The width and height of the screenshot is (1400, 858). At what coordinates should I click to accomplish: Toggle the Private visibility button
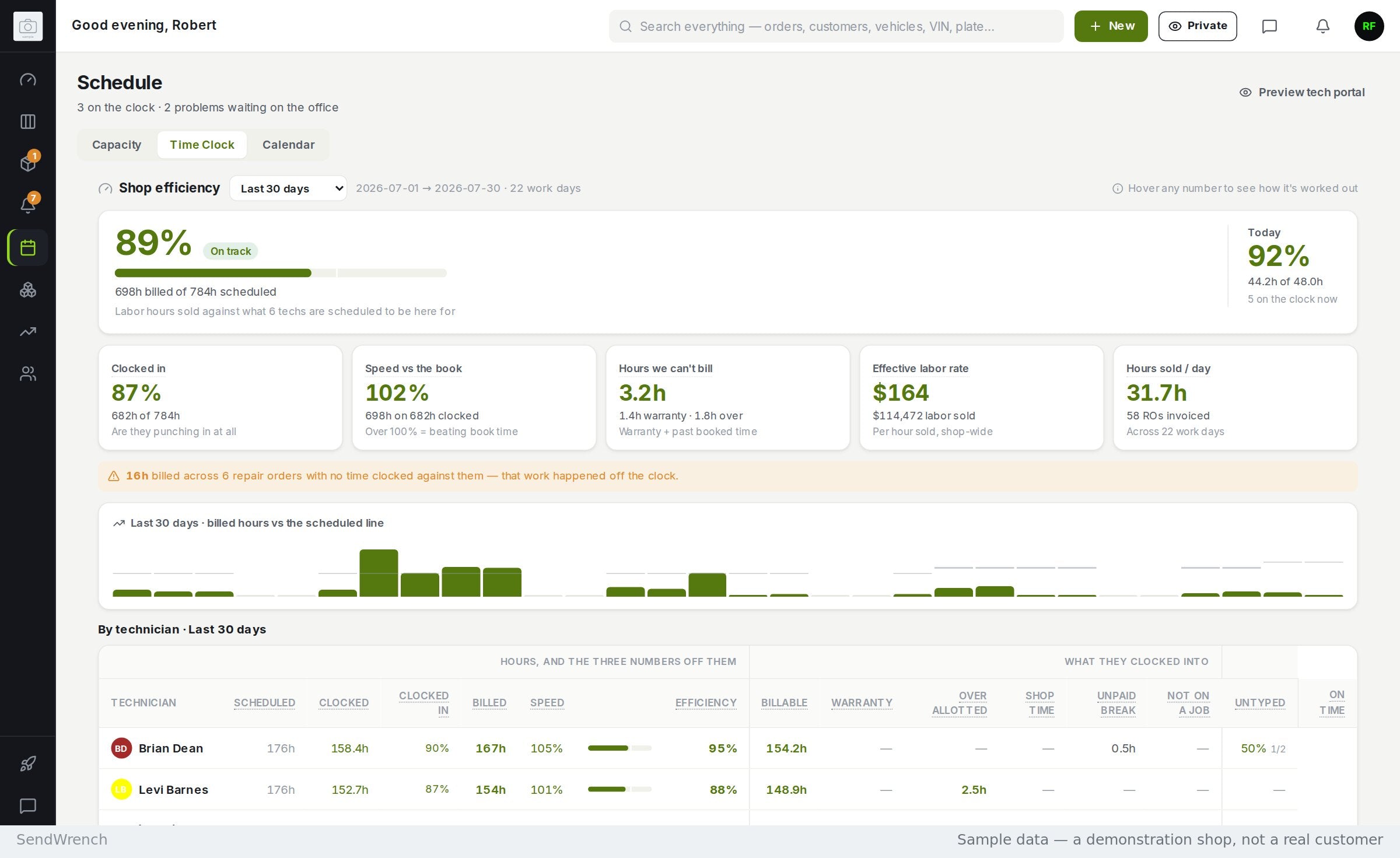[1198, 26]
